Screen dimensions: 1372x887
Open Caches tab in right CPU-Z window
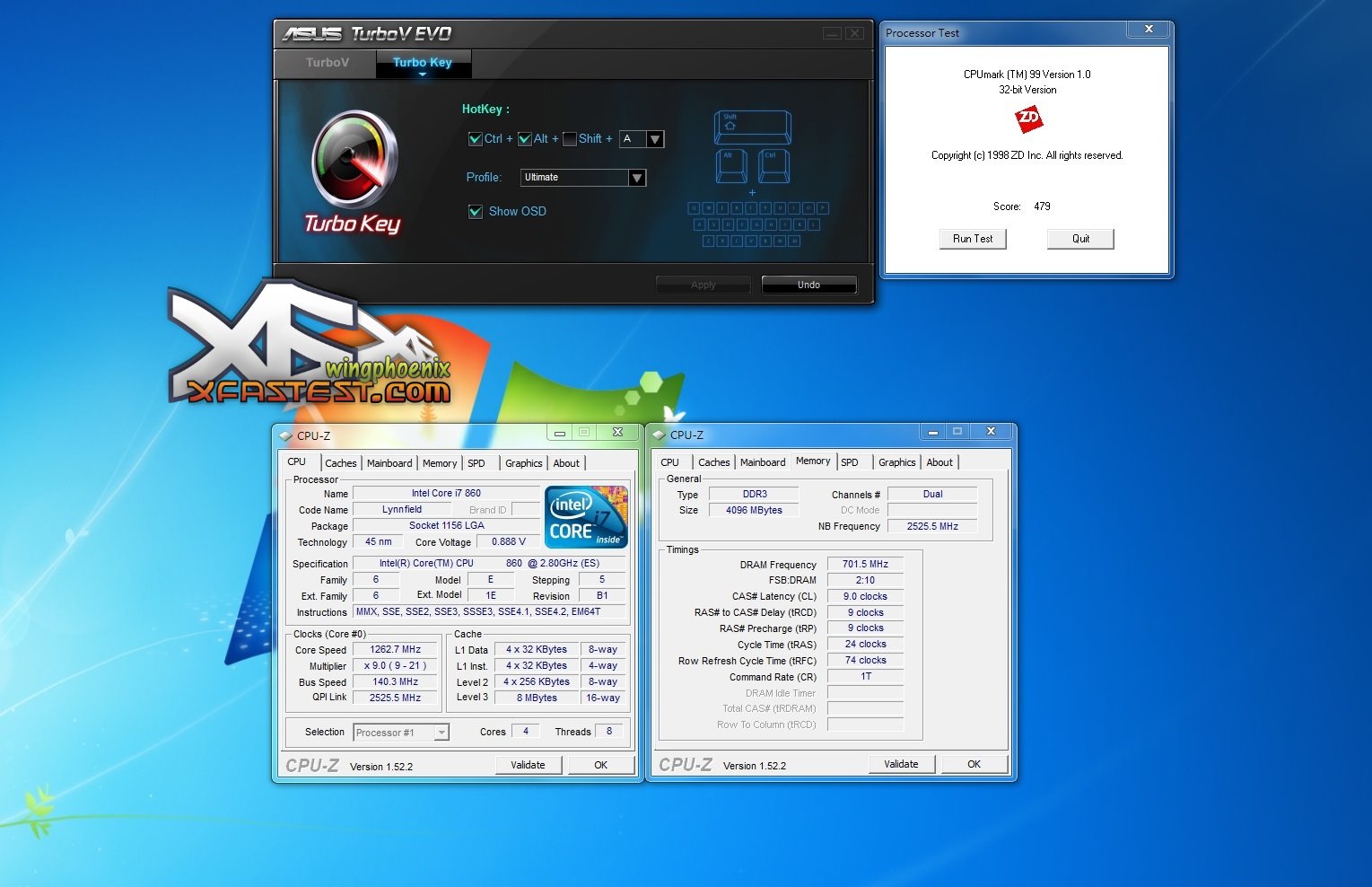pos(714,462)
